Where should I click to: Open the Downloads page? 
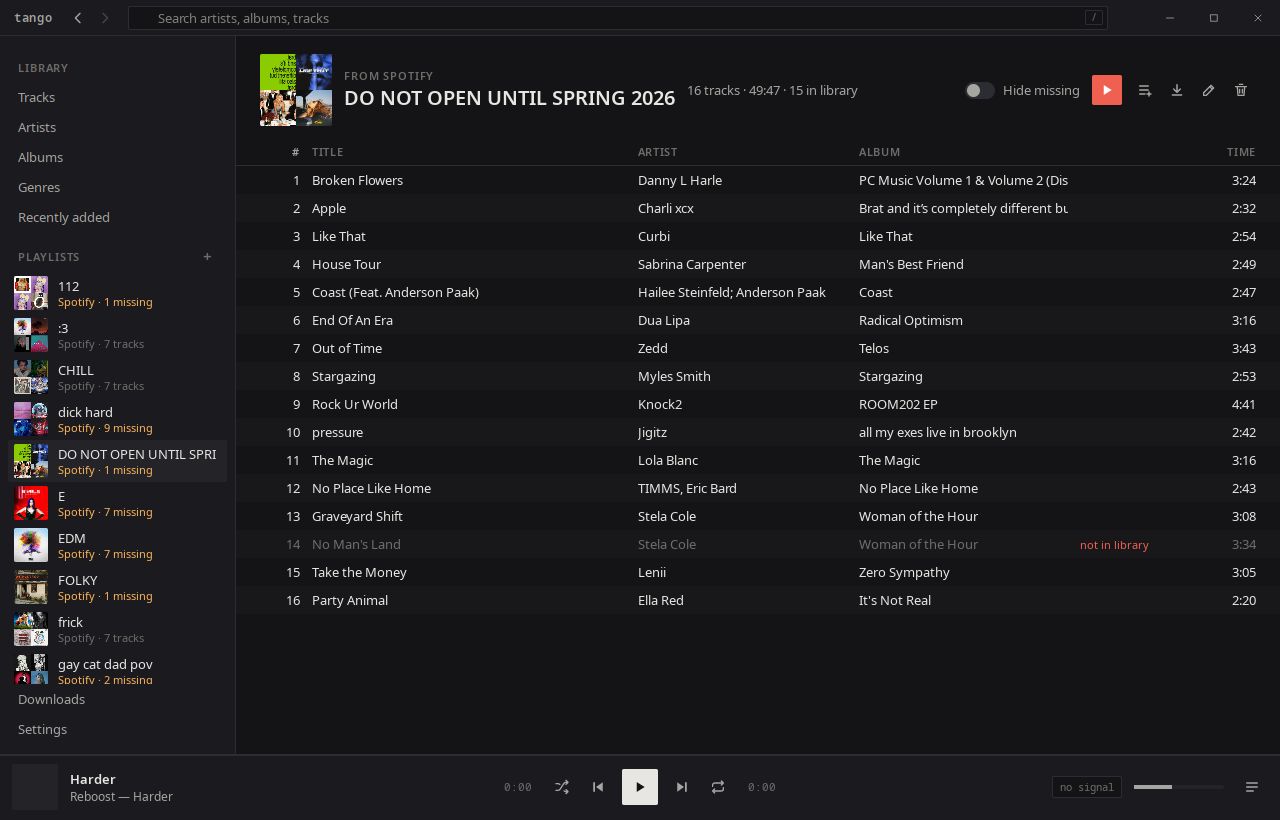(51, 699)
